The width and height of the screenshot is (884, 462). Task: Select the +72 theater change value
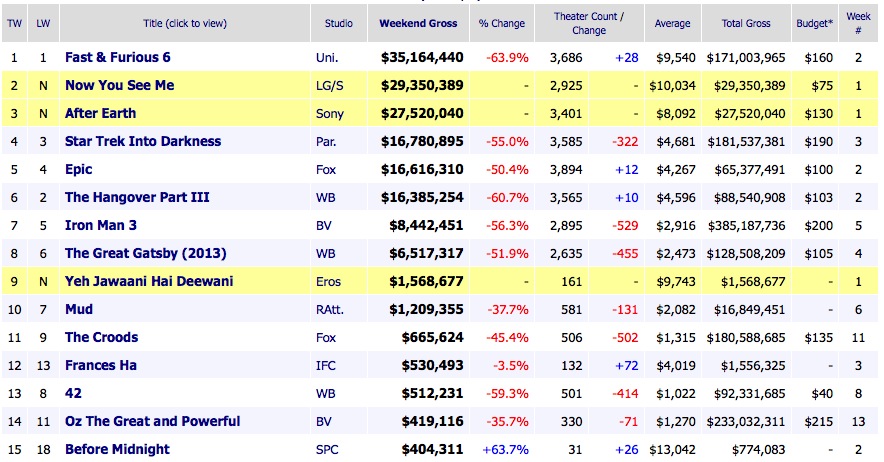point(627,366)
